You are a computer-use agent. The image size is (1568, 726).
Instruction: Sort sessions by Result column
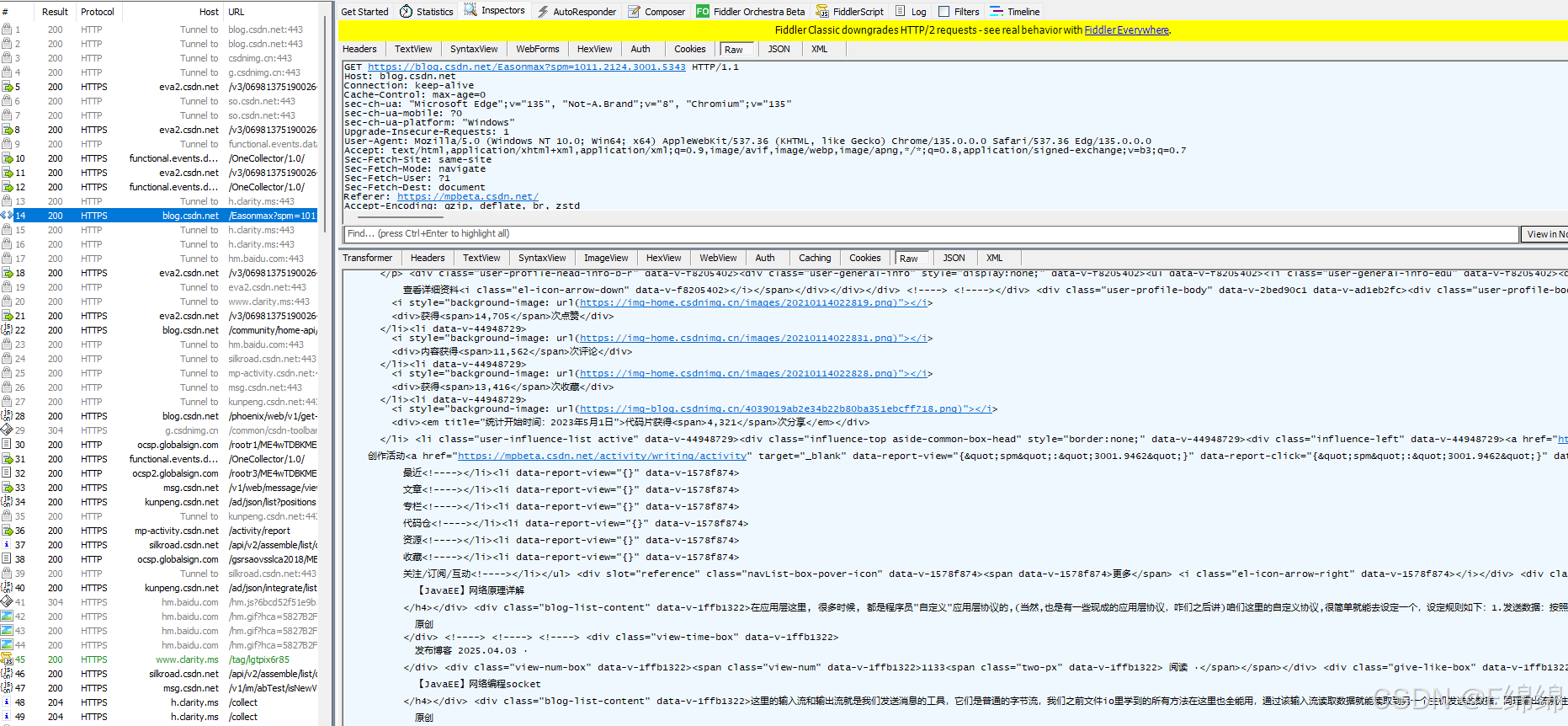click(x=55, y=12)
